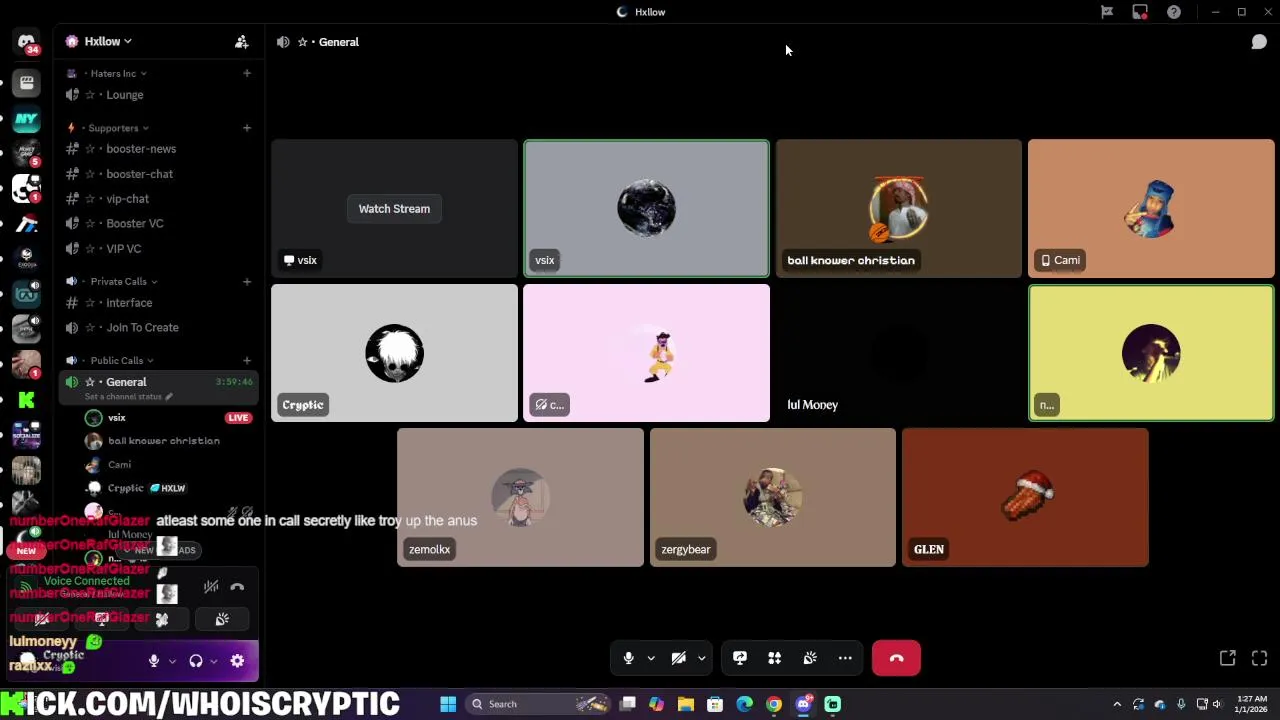Click the Watch Stream button

[394, 209]
